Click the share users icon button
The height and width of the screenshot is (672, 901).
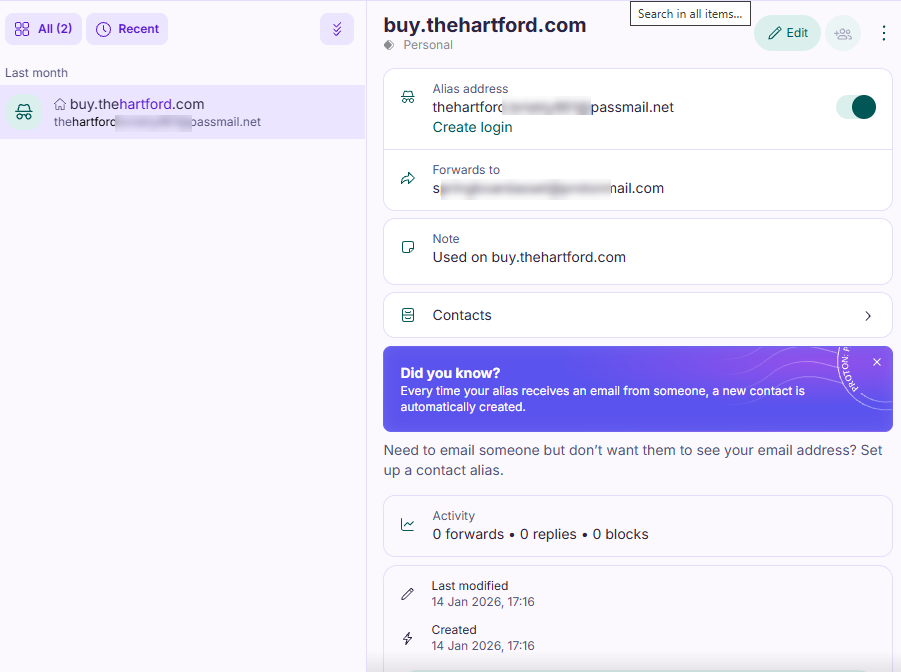(x=842, y=33)
